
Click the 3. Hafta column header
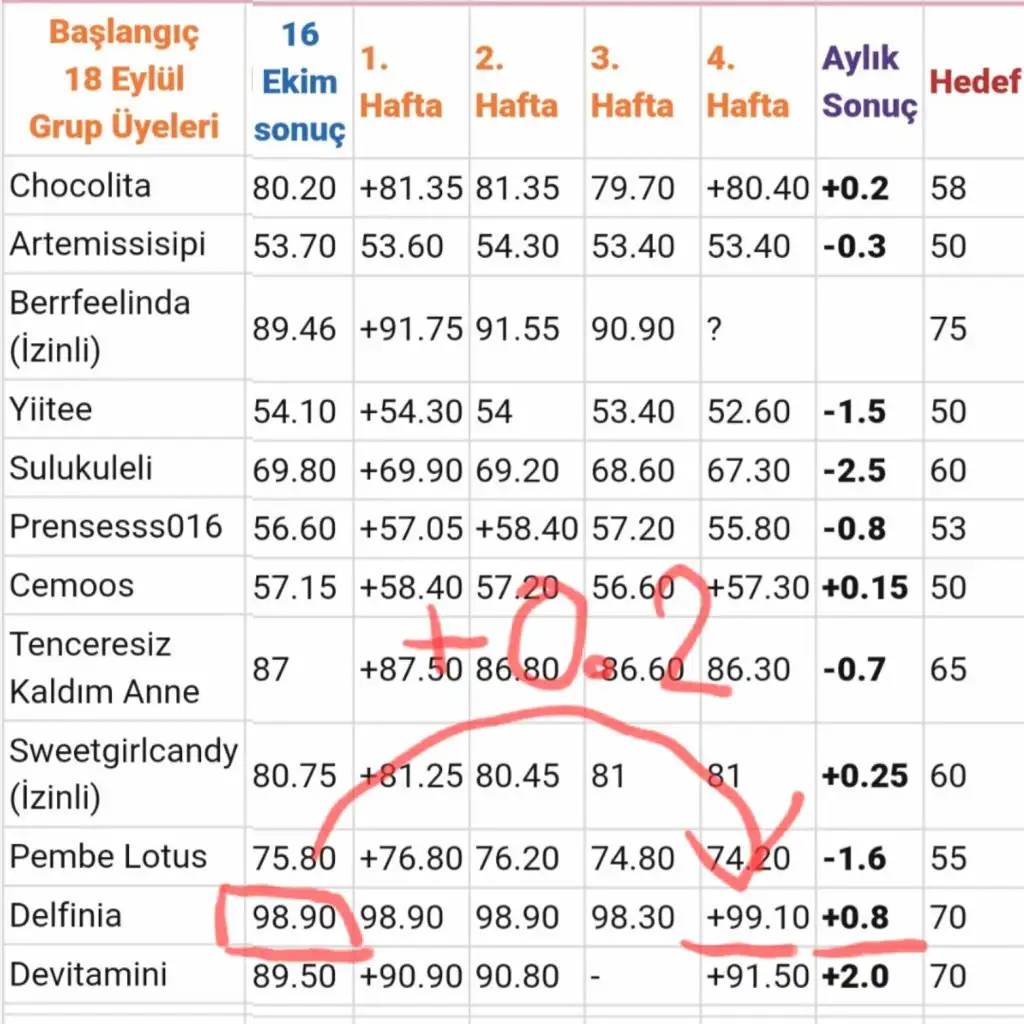632,81
